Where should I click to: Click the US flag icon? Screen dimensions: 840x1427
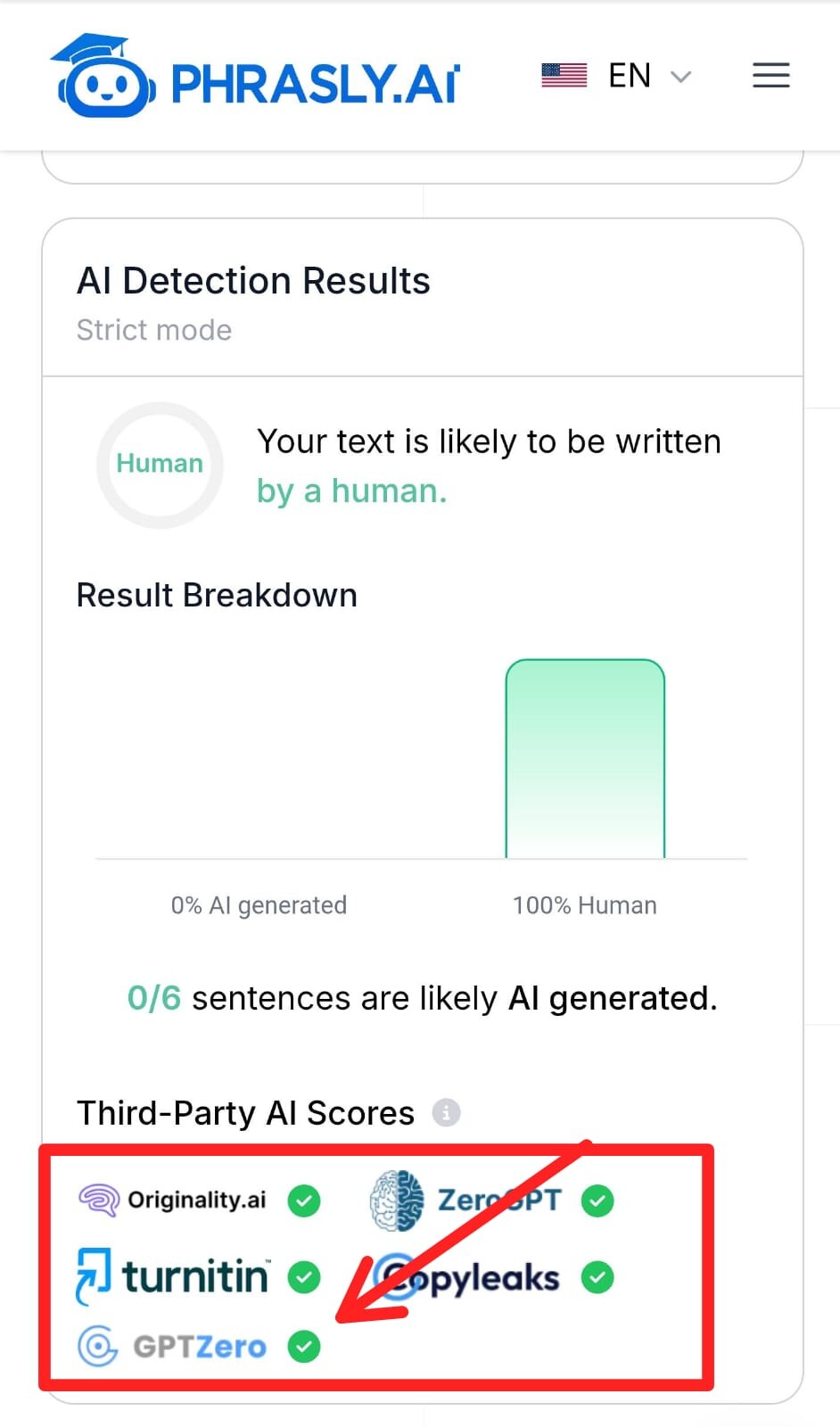(564, 76)
